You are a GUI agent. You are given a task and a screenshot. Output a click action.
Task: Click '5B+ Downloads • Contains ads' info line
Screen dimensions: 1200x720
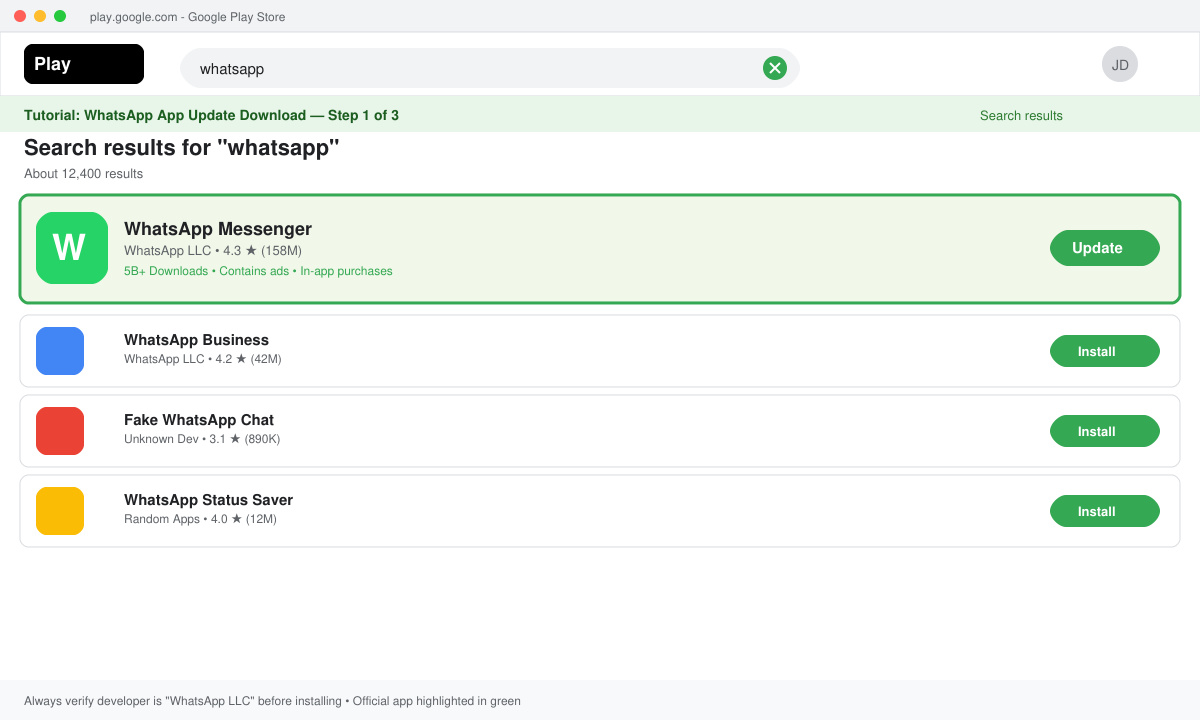[x=258, y=271]
